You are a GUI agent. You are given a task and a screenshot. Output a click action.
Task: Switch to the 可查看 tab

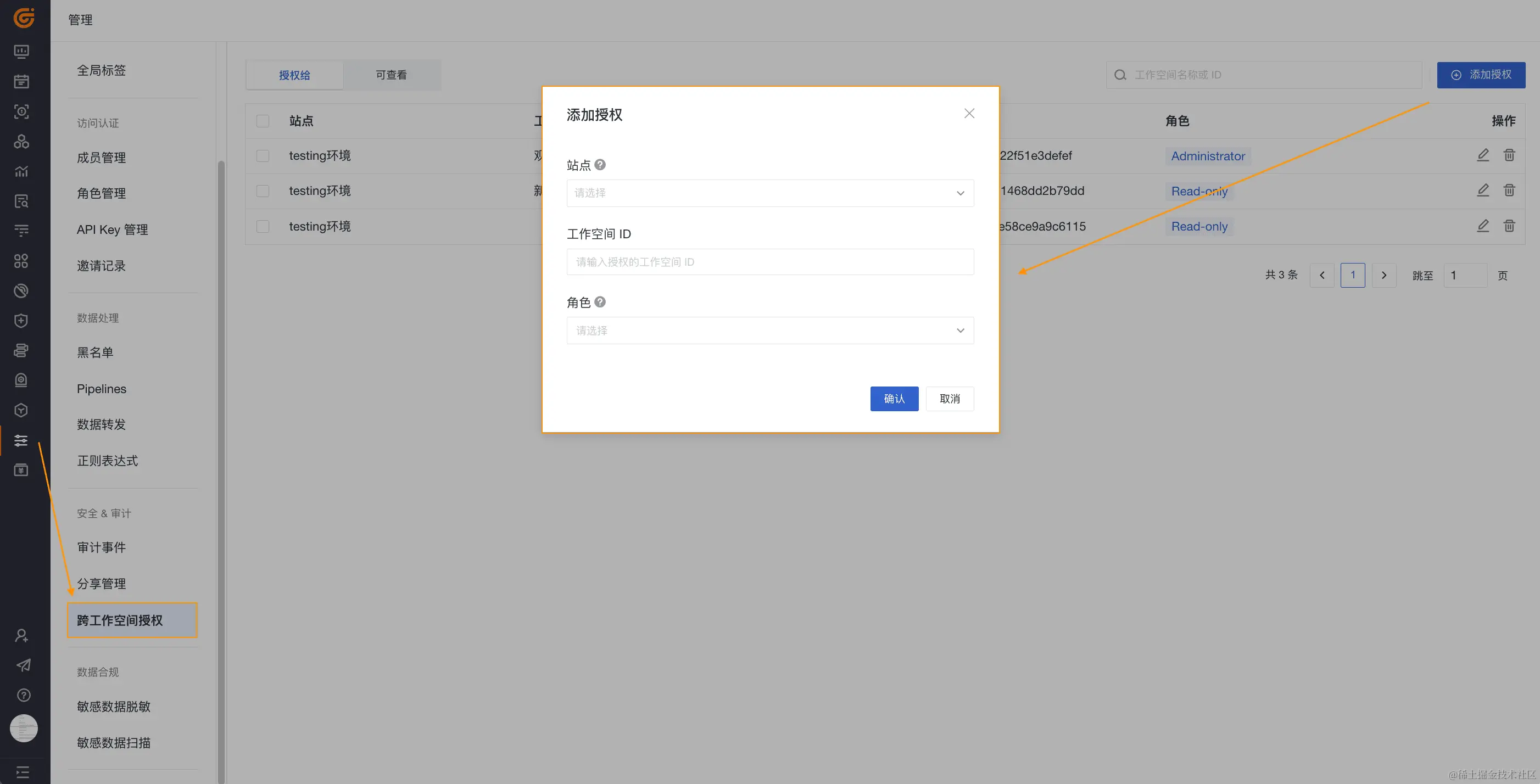[391, 75]
